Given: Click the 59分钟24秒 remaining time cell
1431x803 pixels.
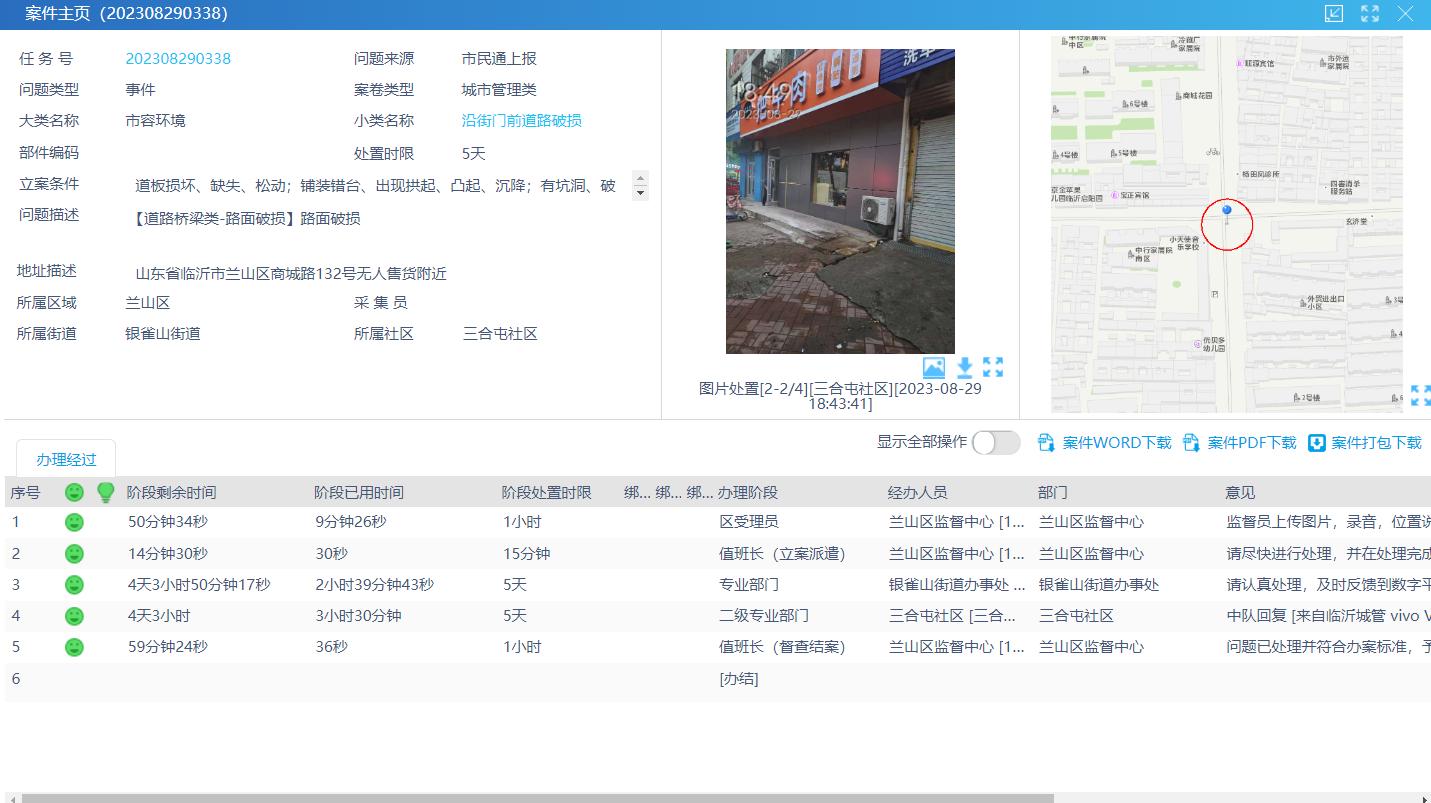Looking at the screenshot, I should pos(168,647).
